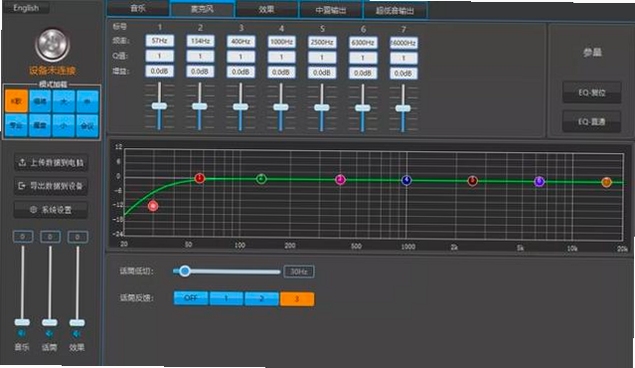
Task: Click the 134Hz frequency field
Action: (200, 41)
